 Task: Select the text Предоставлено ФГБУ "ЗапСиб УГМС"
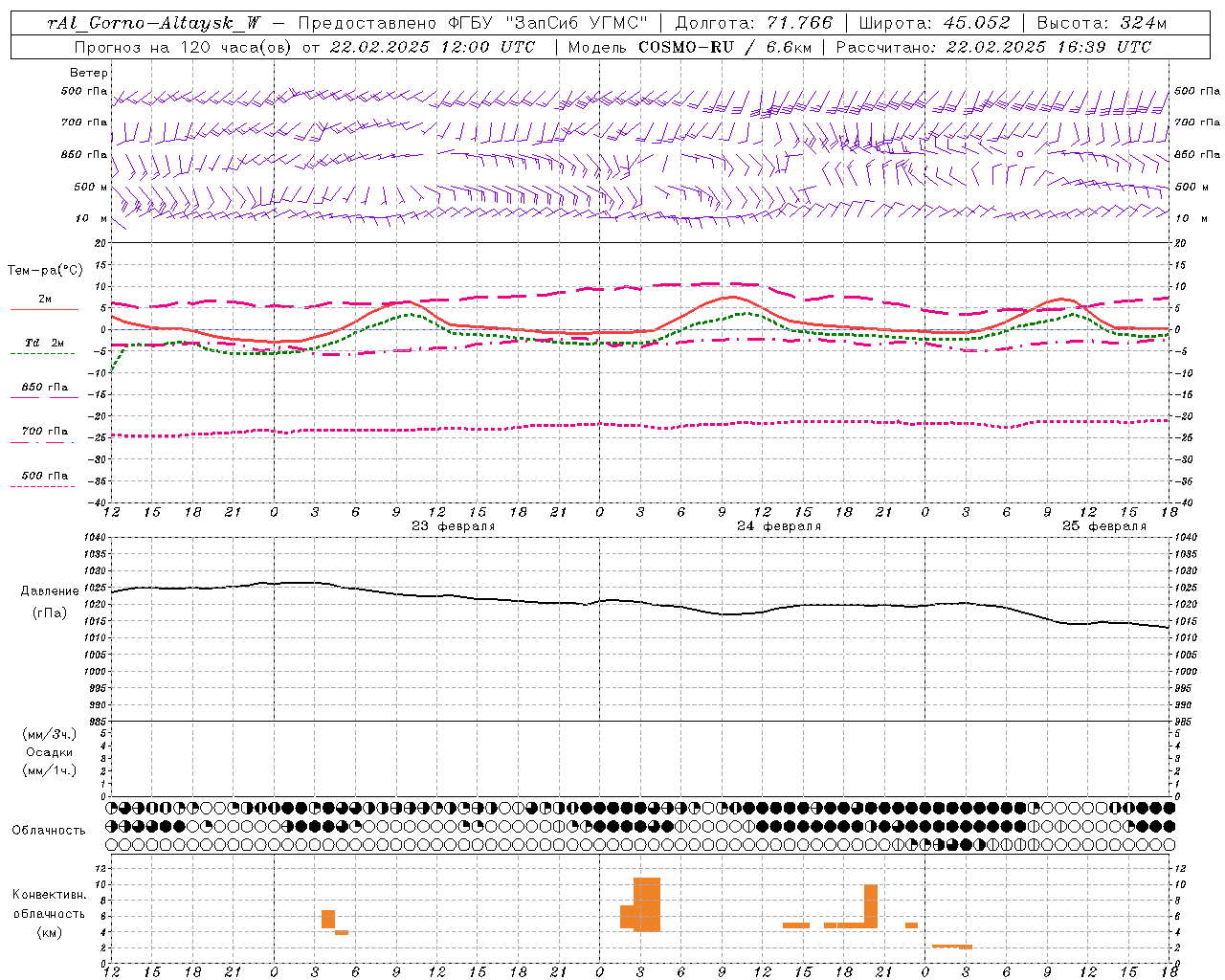[x=473, y=23]
